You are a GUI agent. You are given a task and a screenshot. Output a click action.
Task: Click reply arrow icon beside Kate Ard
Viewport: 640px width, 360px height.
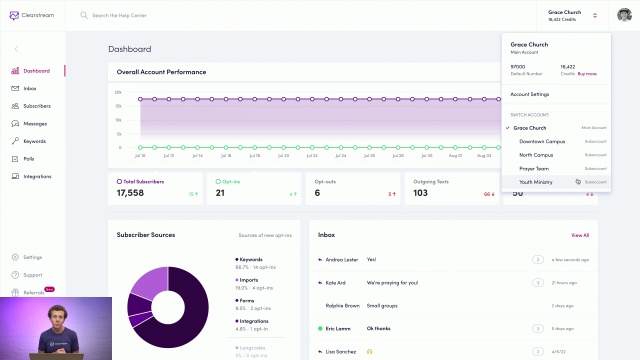click(320, 282)
